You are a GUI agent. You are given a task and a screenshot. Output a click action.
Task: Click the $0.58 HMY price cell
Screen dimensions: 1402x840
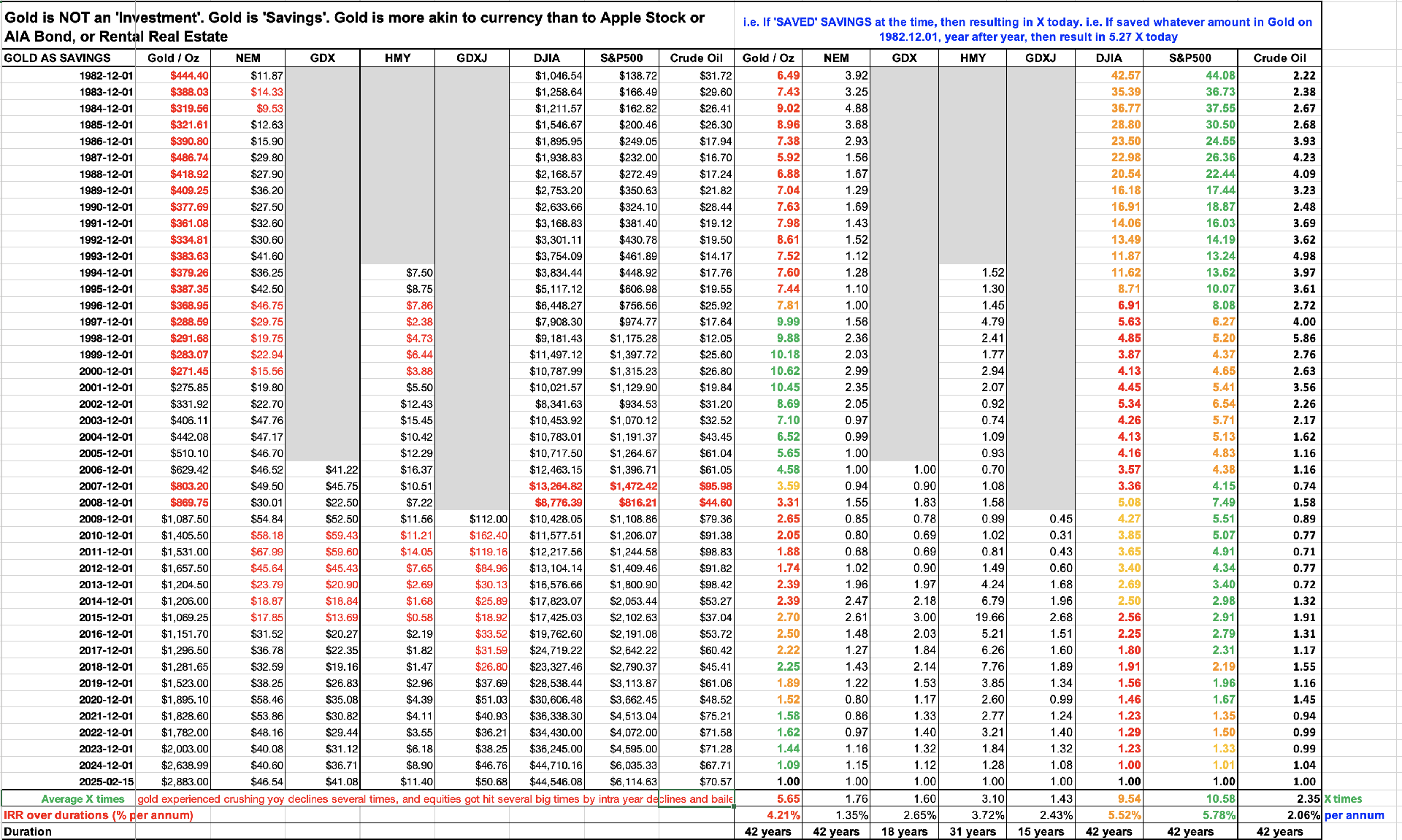[x=419, y=617]
